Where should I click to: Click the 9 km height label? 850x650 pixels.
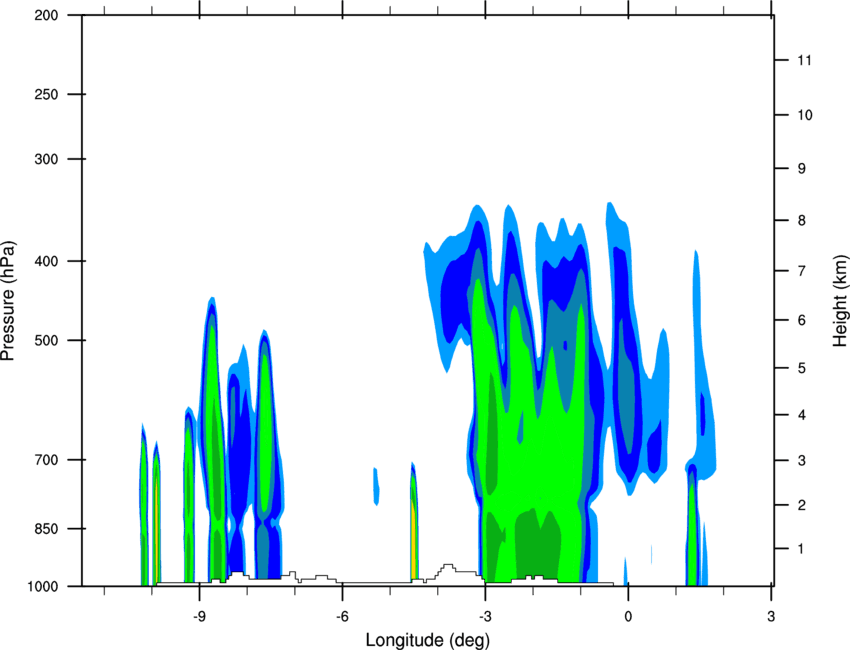(x=802, y=168)
